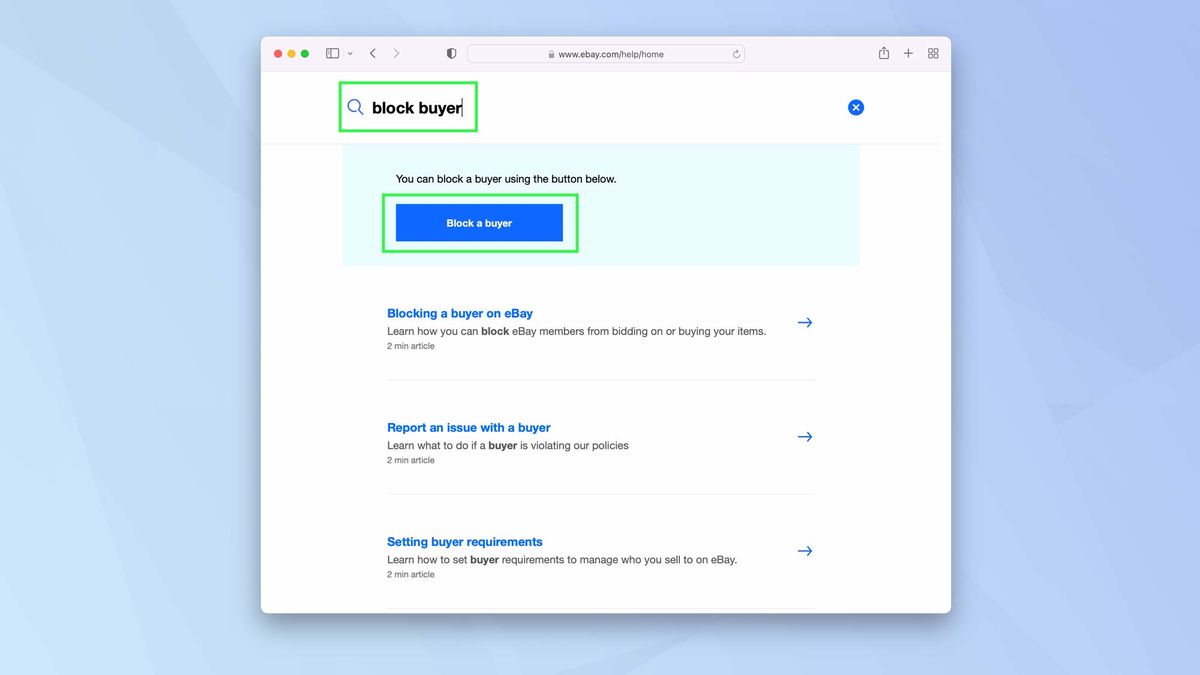Image resolution: width=1200 pixels, height=675 pixels.
Task: Click the address bar showing www.ebay.com/help/home
Action: pyautogui.click(x=606, y=54)
